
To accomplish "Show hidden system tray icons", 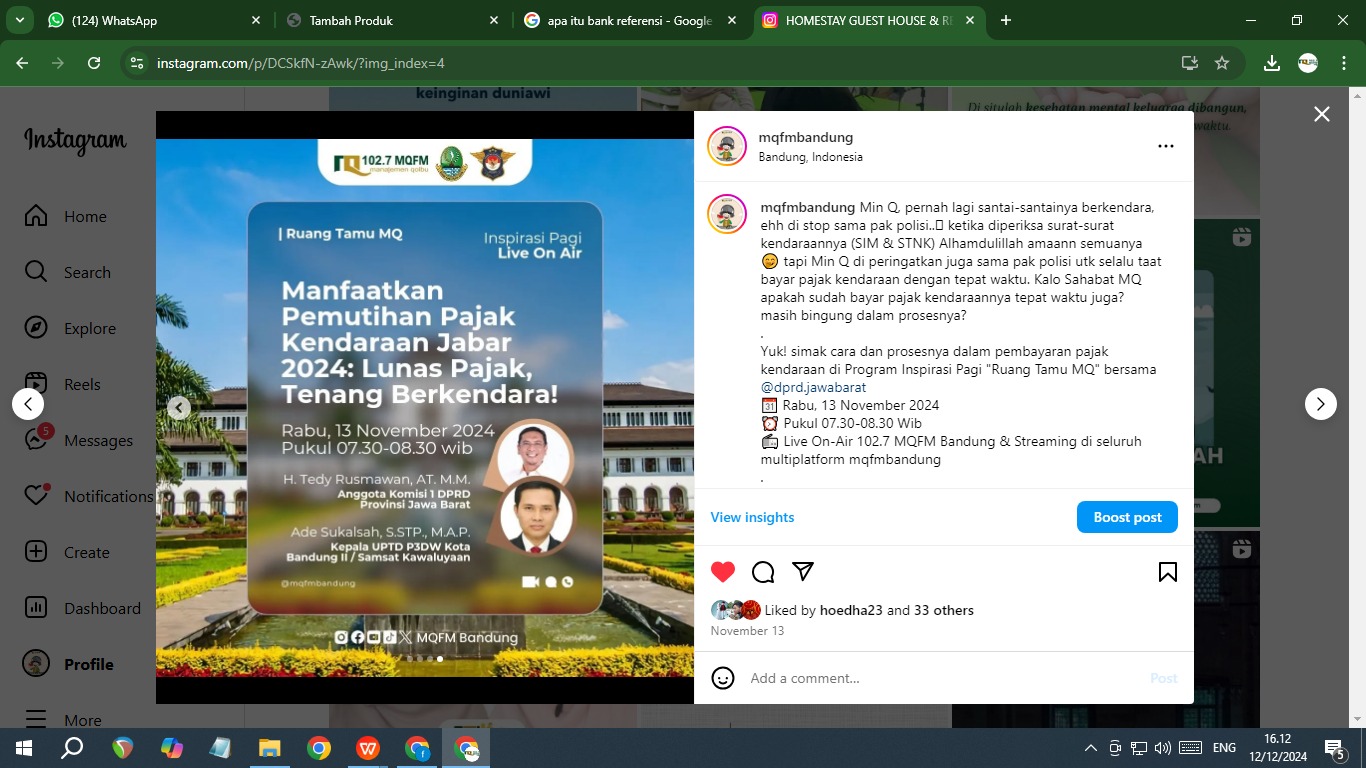I will (x=1091, y=748).
